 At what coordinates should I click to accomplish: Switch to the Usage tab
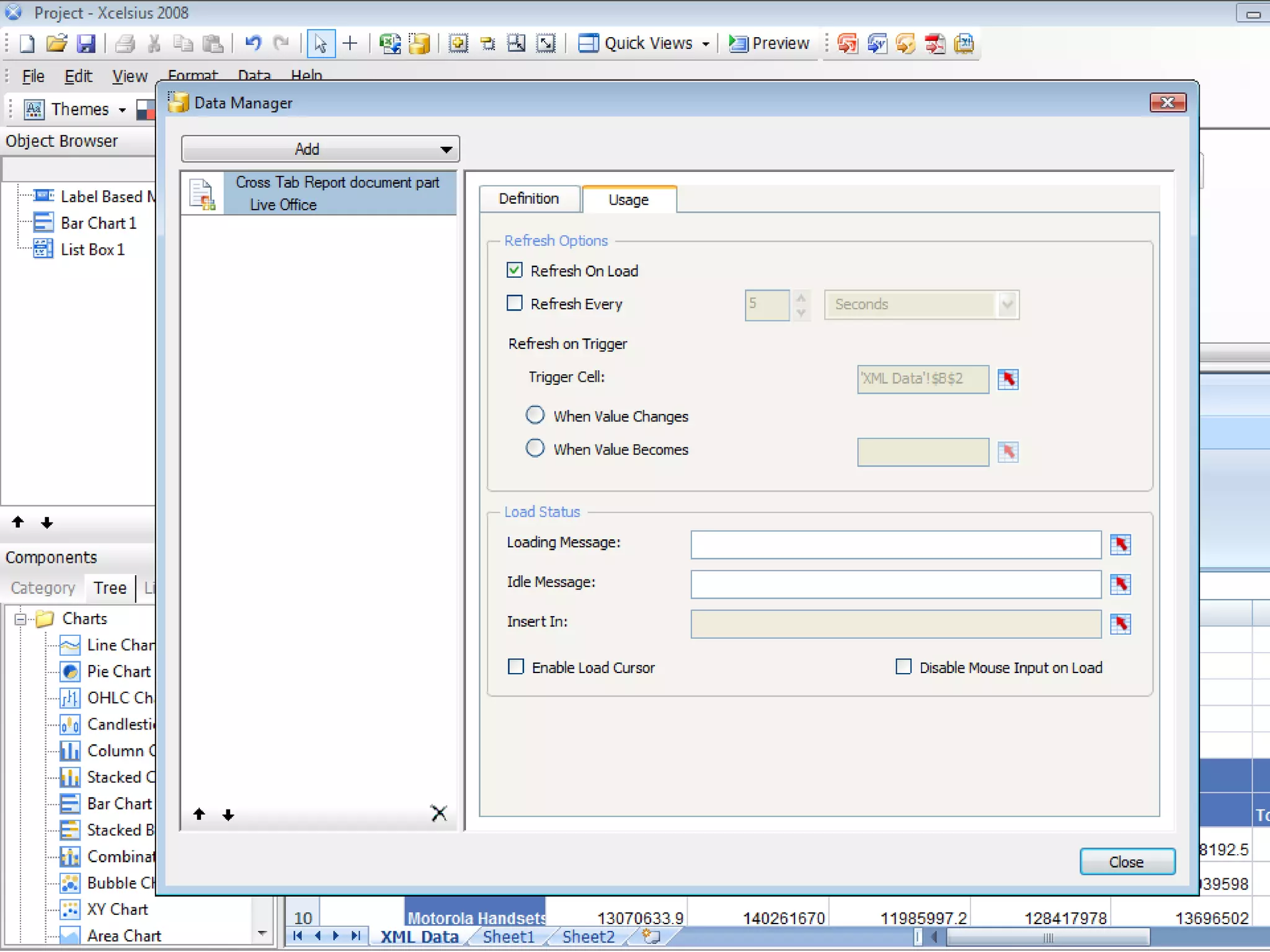click(x=629, y=200)
